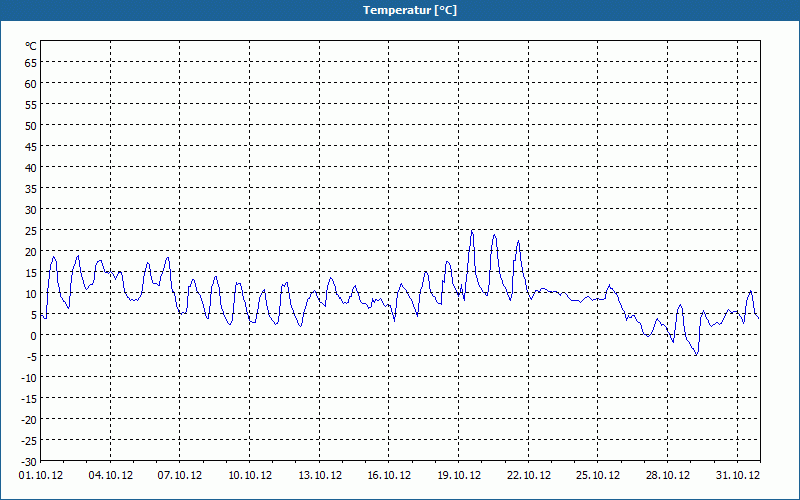Viewport: 800px width, 500px height.
Task: Select the 40 y-axis label
Action: [31, 168]
